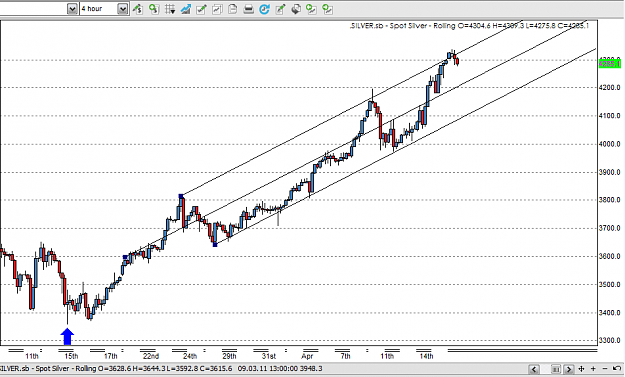Click the 3800.0 price axis label
Screen dimensions: 625x377
tap(609, 200)
